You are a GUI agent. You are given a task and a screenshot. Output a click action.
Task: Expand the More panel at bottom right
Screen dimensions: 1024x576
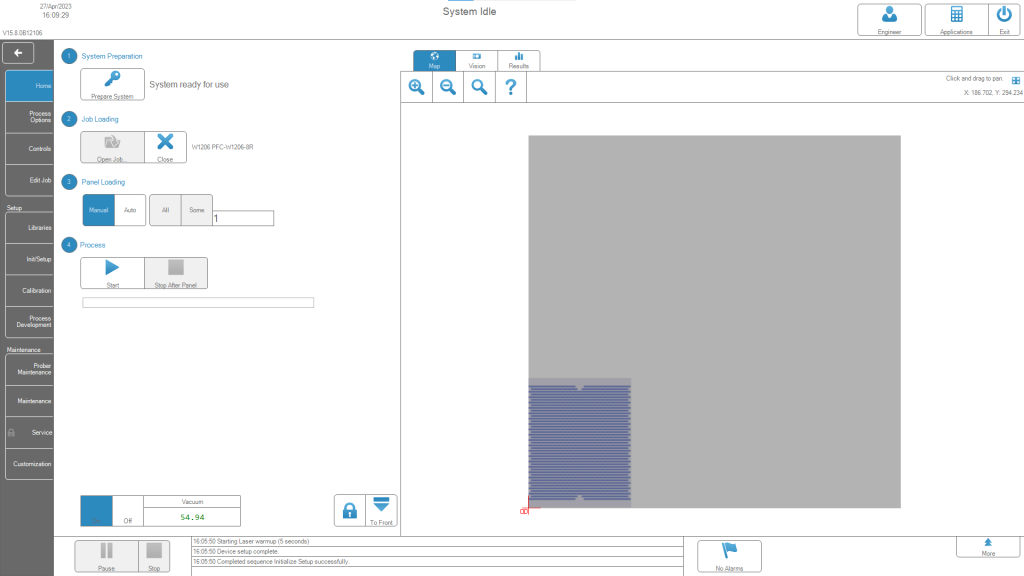coord(988,546)
